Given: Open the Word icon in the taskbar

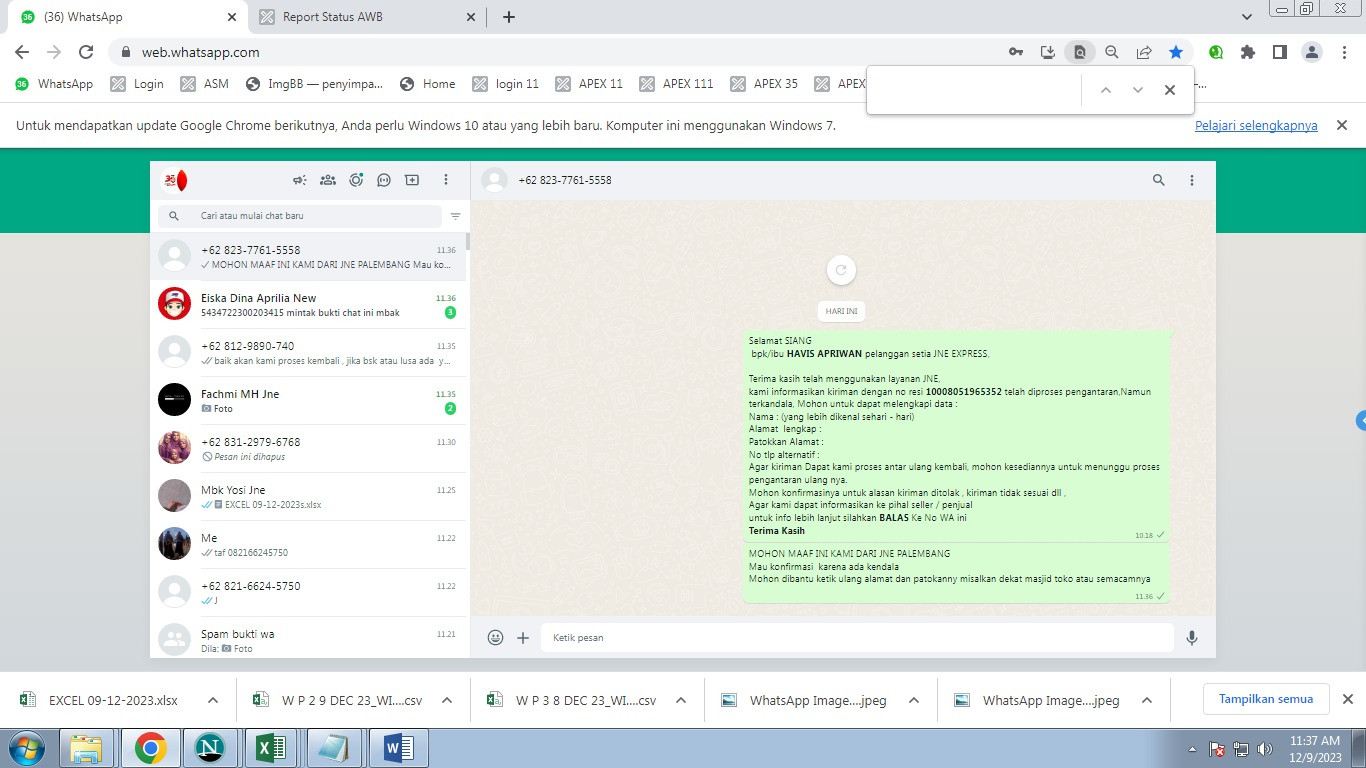Looking at the screenshot, I should tap(398, 748).
